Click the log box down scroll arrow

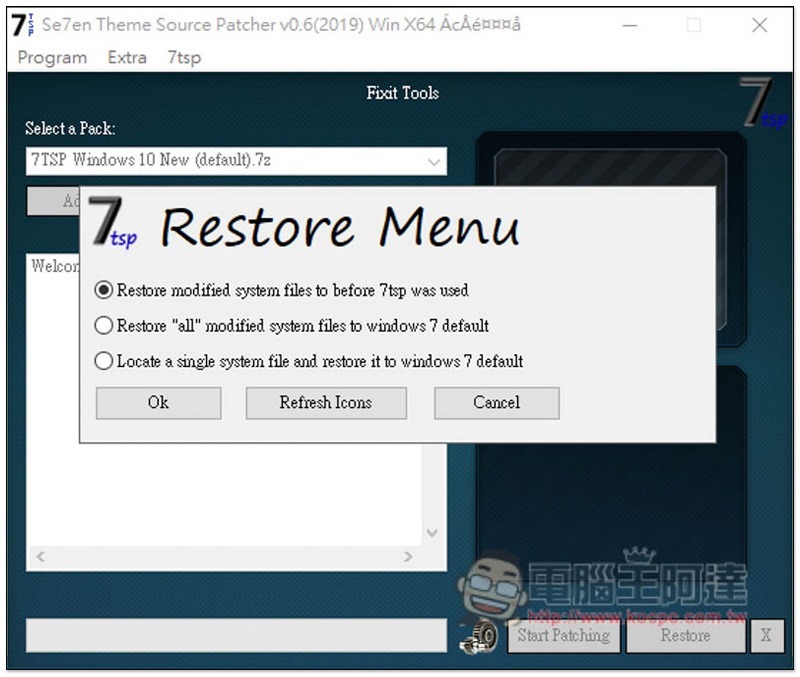(x=432, y=533)
